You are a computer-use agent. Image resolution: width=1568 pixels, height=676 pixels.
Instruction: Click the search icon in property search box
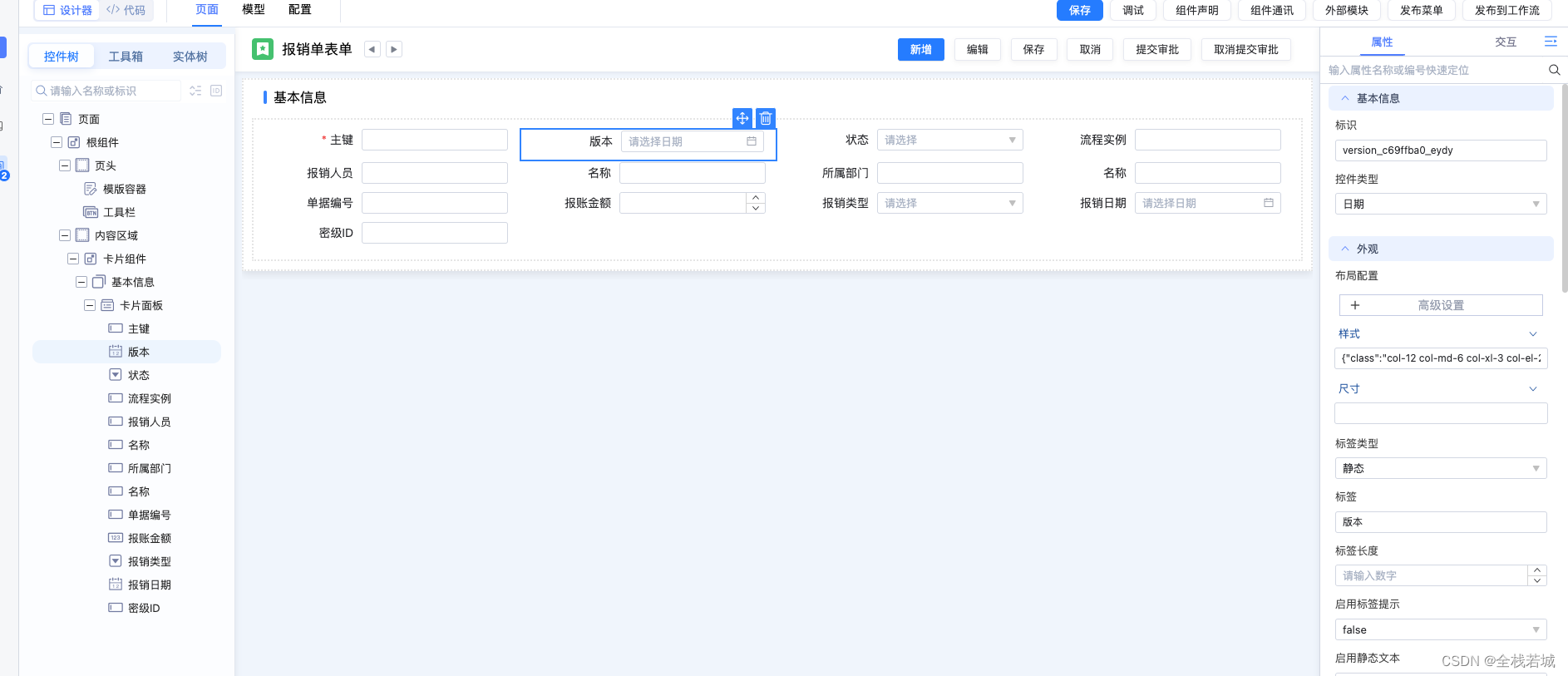[x=1554, y=70]
